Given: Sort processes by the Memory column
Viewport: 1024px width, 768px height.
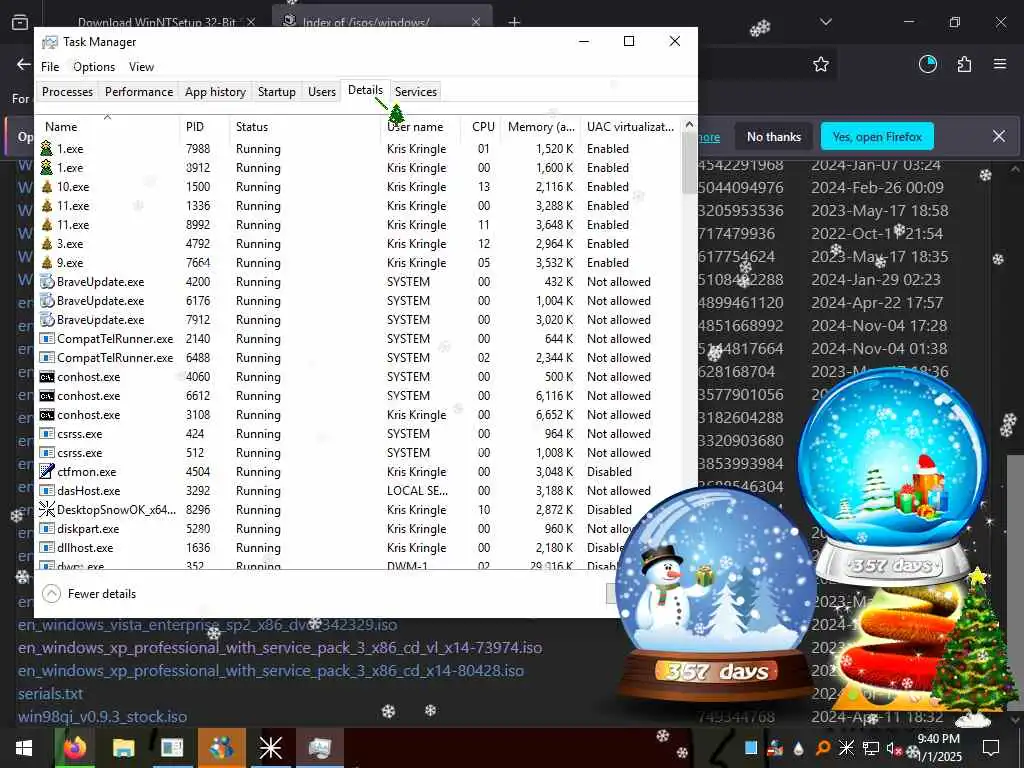Looking at the screenshot, I should click(x=541, y=126).
